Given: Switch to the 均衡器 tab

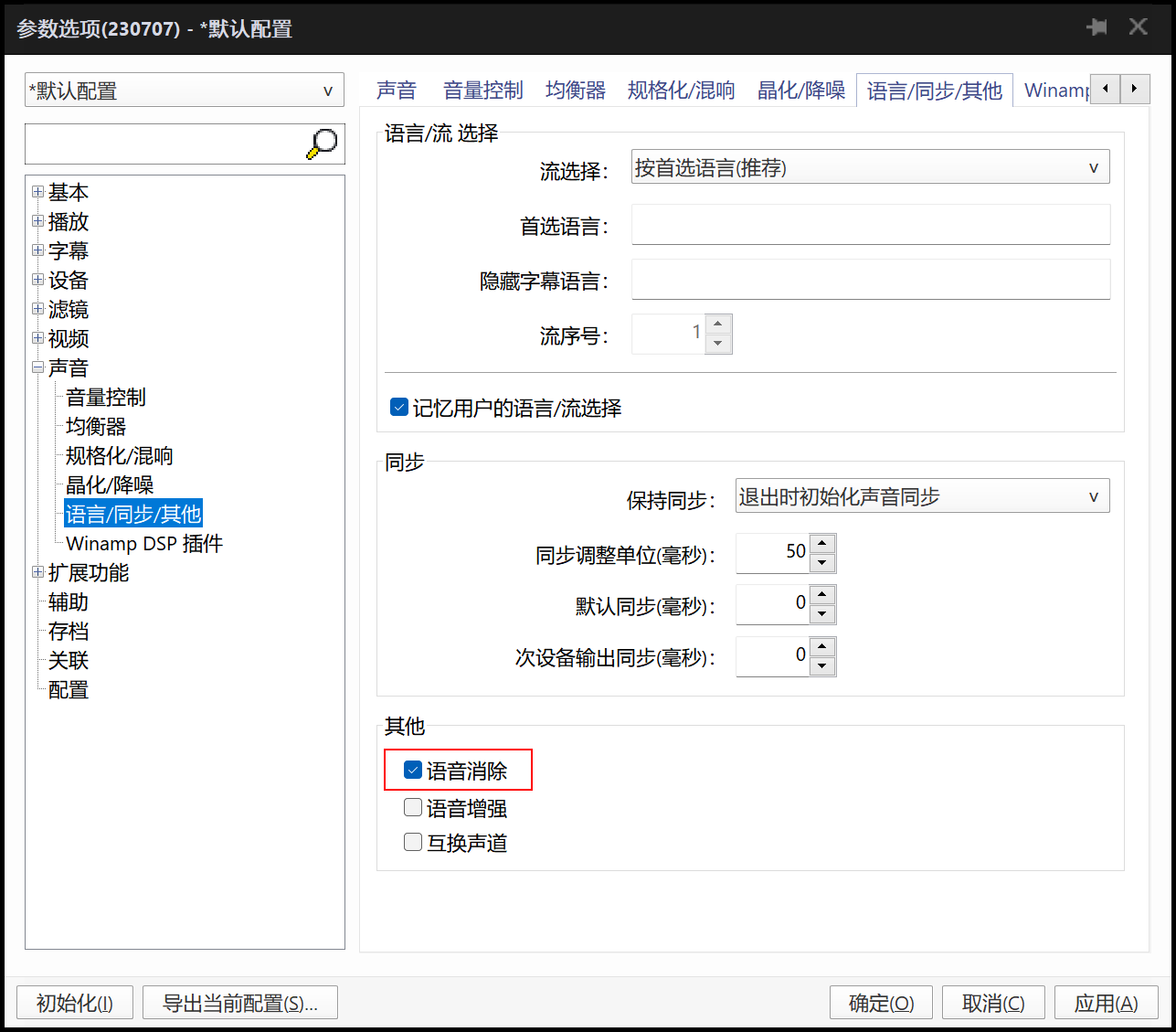Looking at the screenshot, I should tap(575, 90).
